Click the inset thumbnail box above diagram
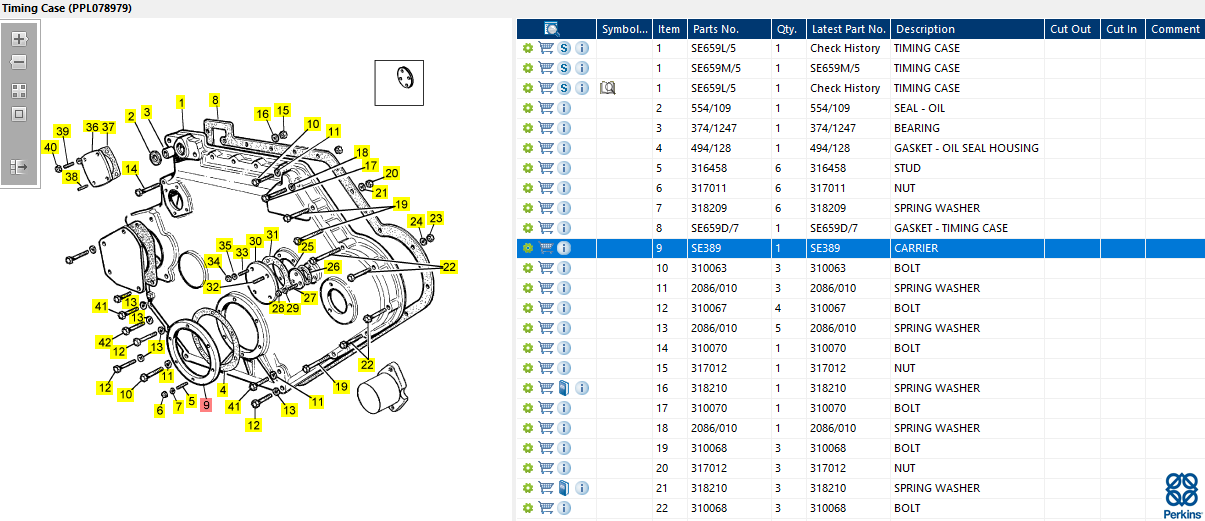This screenshot has width=1205, height=521. pos(399,82)
